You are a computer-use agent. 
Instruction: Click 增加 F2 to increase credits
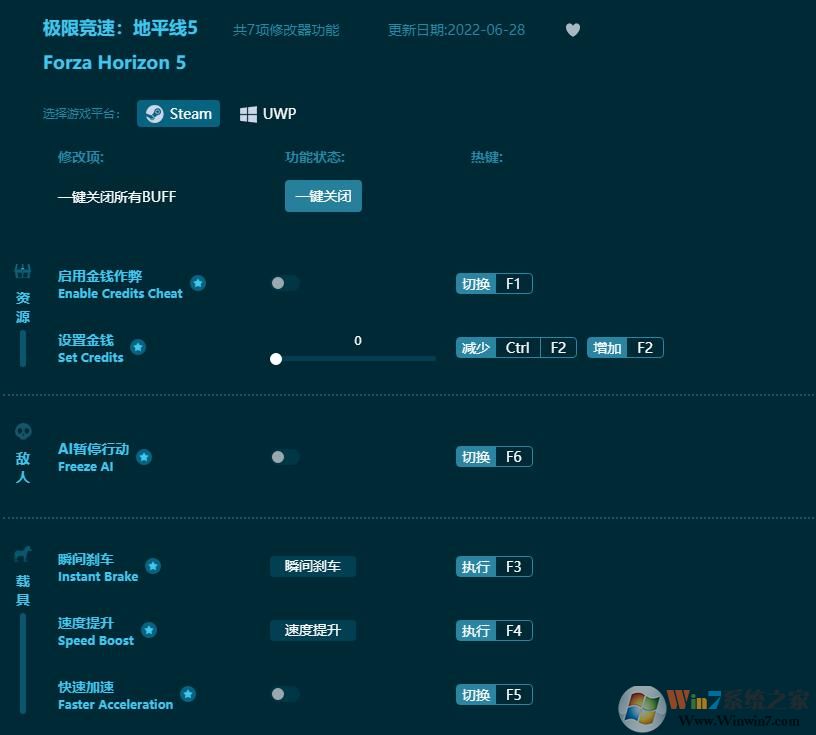click(624, 347)
